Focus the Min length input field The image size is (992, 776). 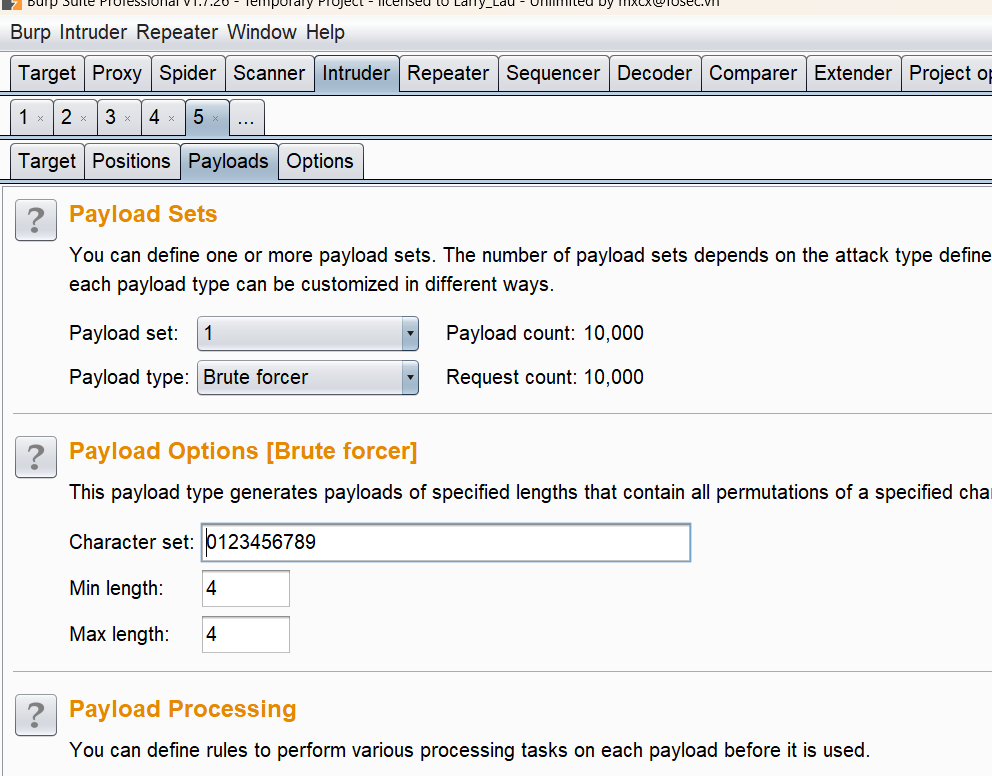point(246,588)
